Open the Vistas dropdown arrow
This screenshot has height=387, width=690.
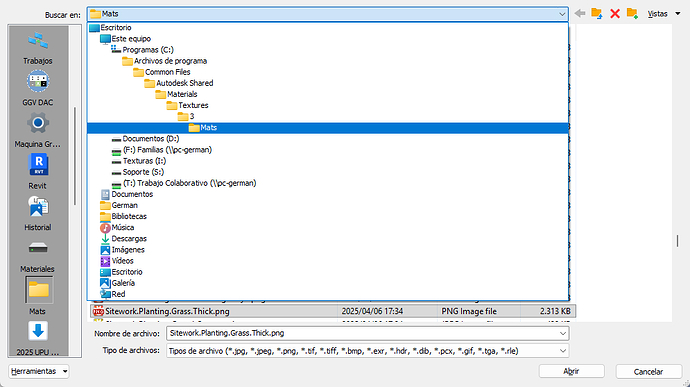tap(678, 14)
